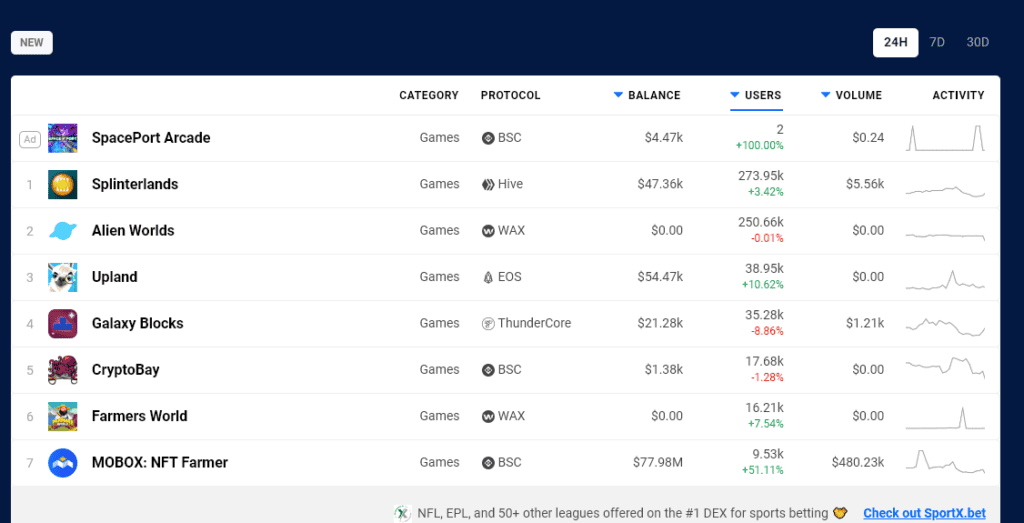Open the Alien Worlds dapp page
The image size is (1024, 523).
click(133, 231)
